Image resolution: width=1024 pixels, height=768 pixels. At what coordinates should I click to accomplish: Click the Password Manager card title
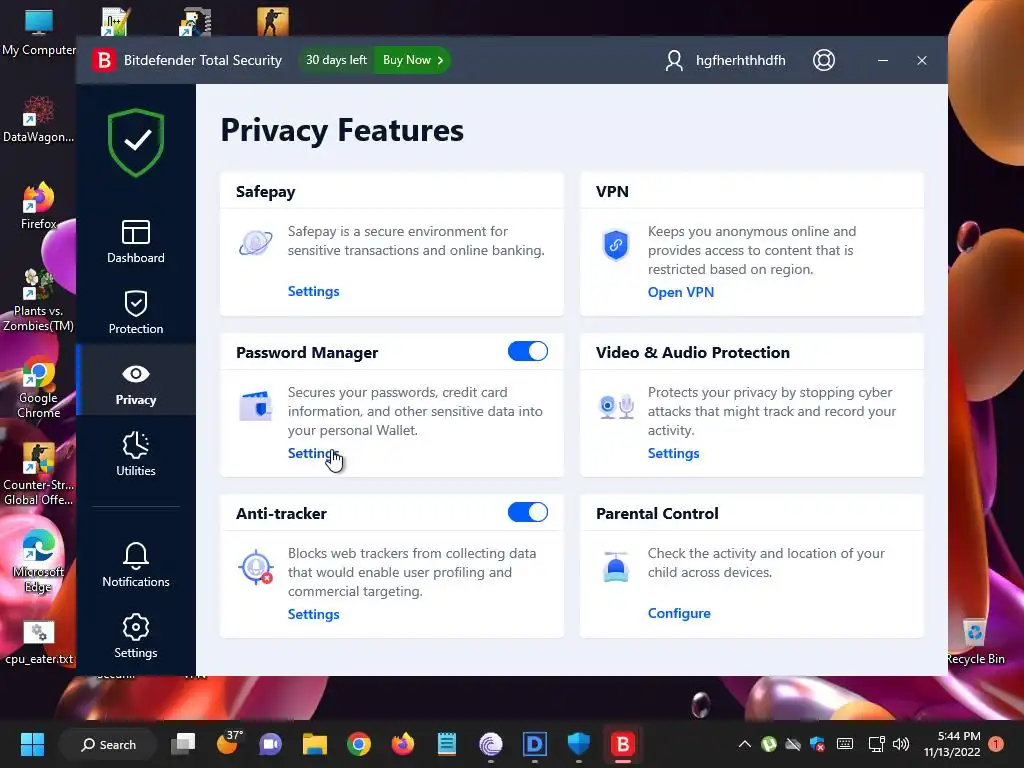click(x=307, y=353)
